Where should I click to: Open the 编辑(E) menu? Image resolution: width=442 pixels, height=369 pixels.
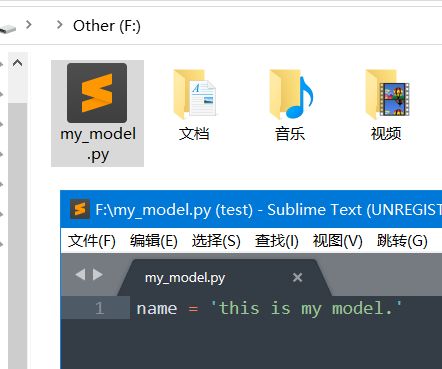154,241
